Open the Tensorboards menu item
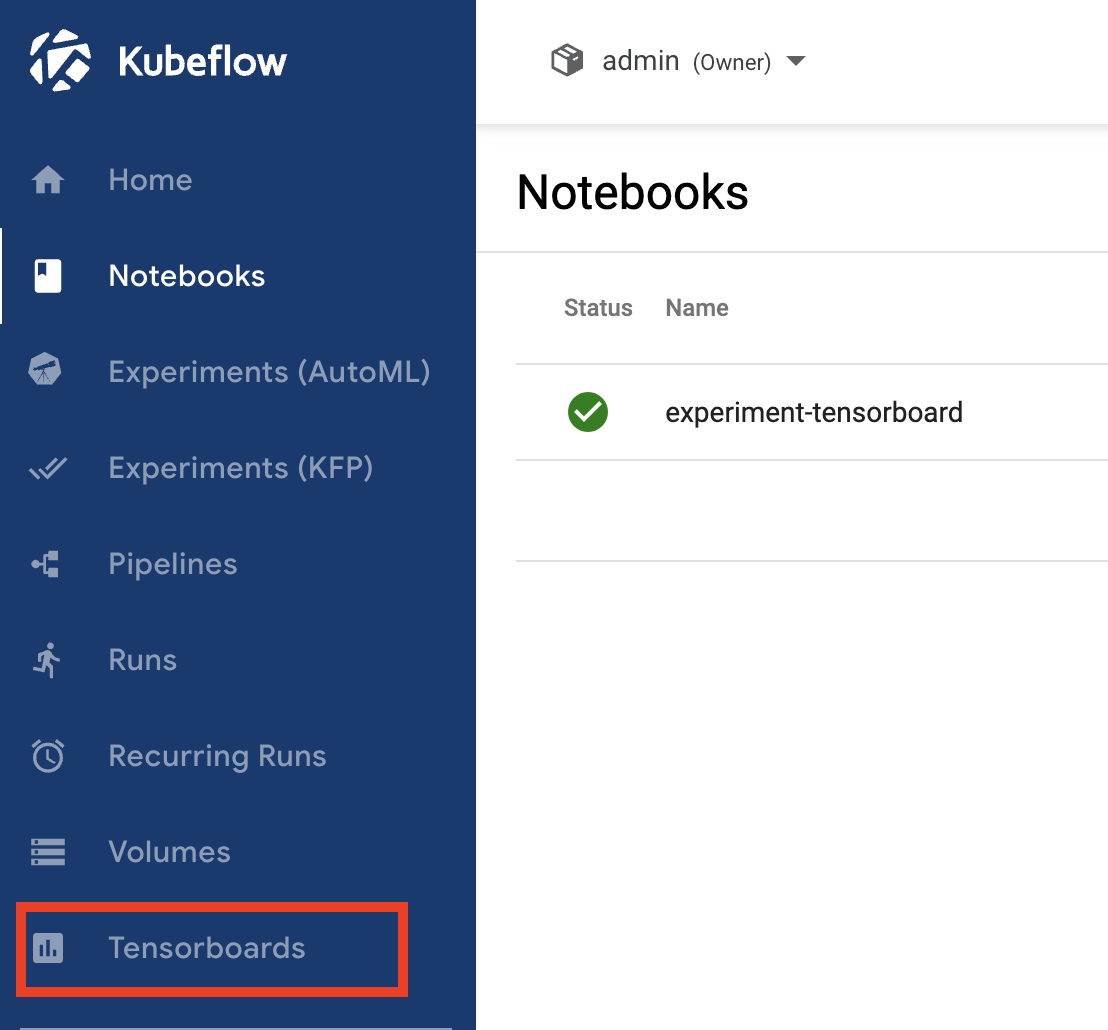The height and width of the screenshot is (1030, 1108). point(206,948)
